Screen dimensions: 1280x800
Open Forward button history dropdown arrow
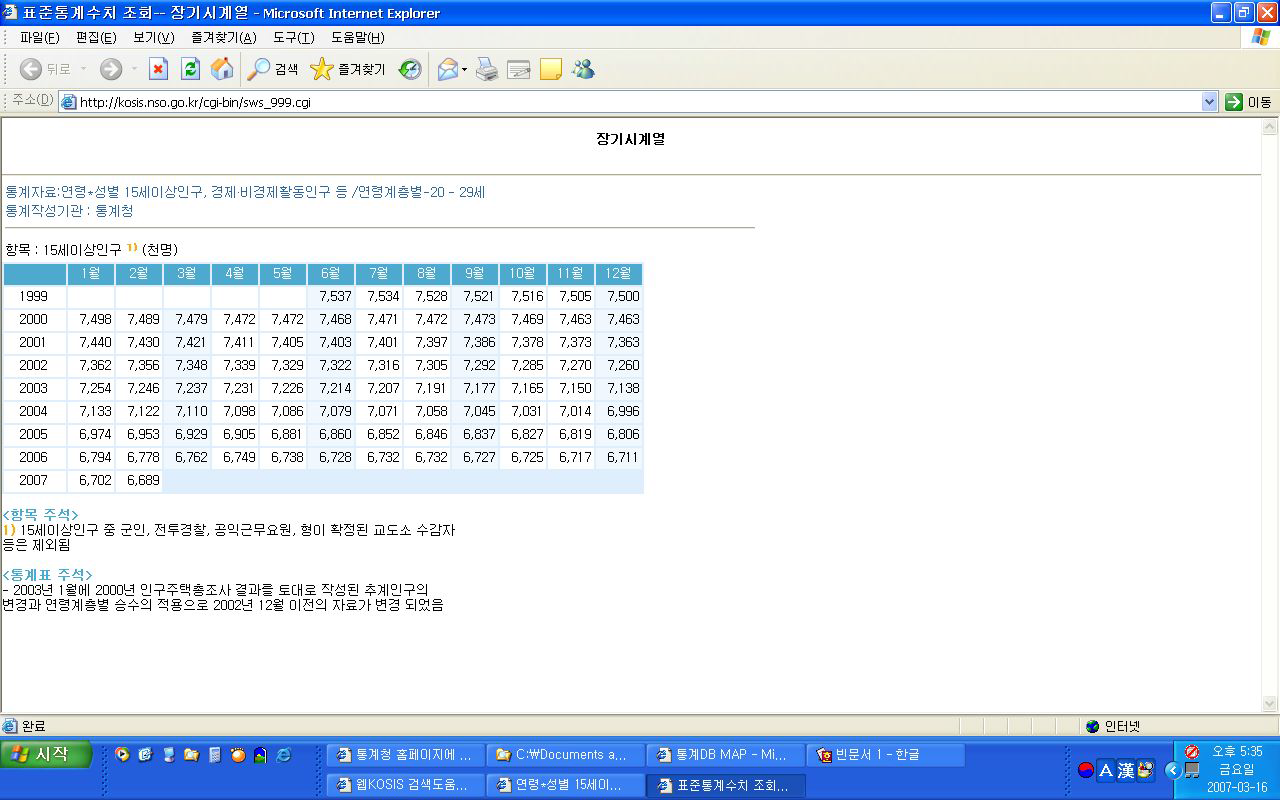[134, 69]
